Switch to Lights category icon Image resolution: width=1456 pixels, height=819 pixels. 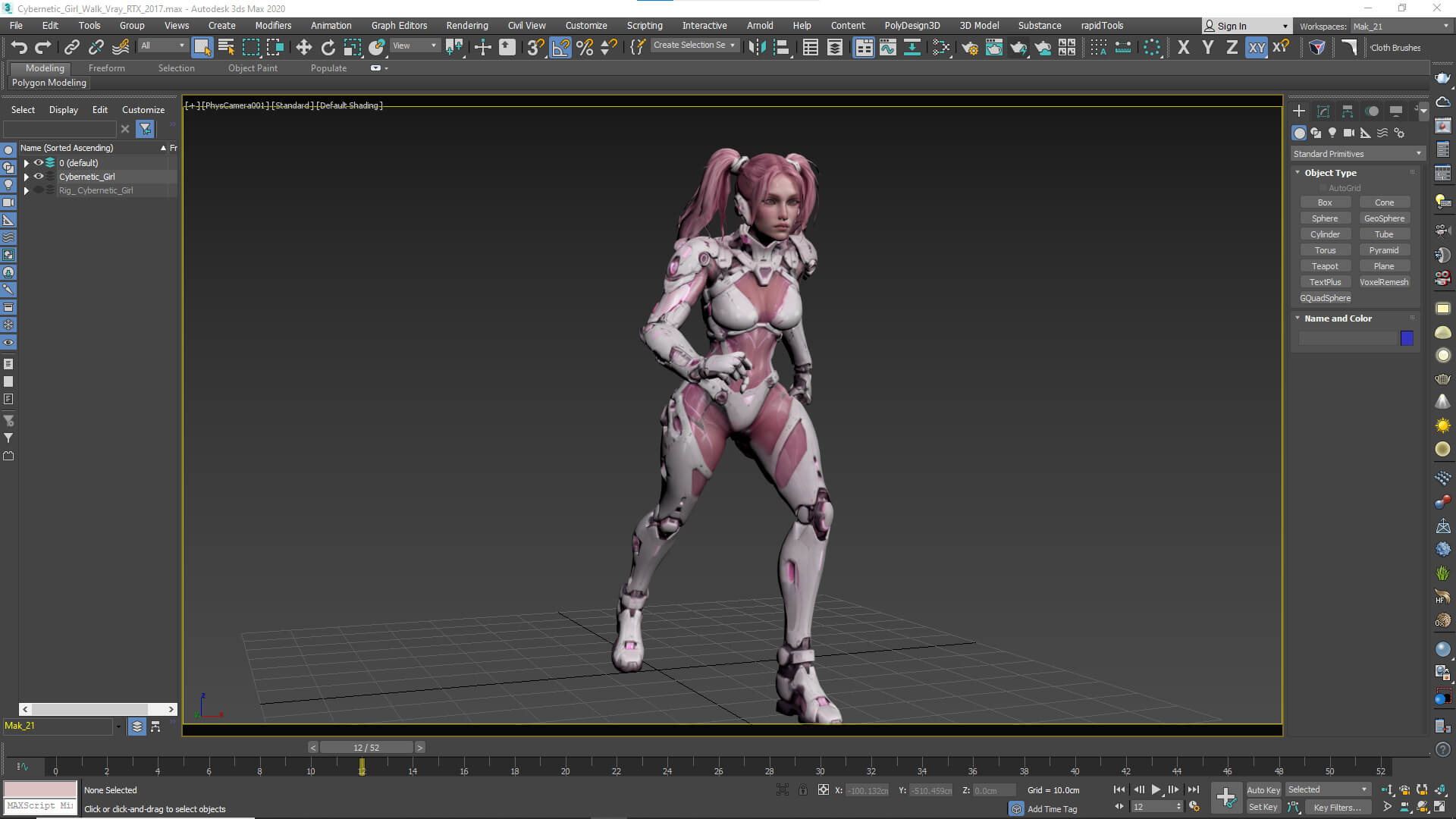tap(1332, 133)
